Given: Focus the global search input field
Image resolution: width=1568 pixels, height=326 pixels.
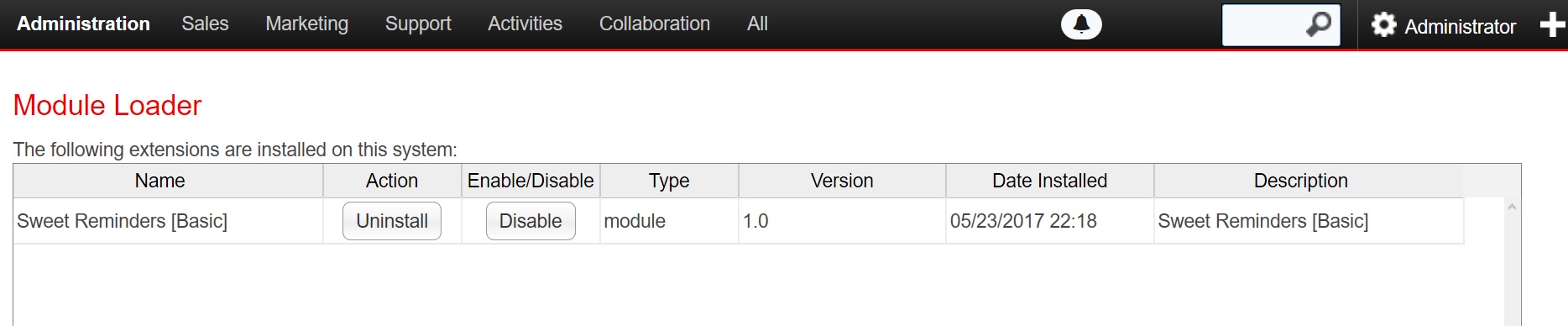Looking at the screenshot, I should click(1262, 24).
